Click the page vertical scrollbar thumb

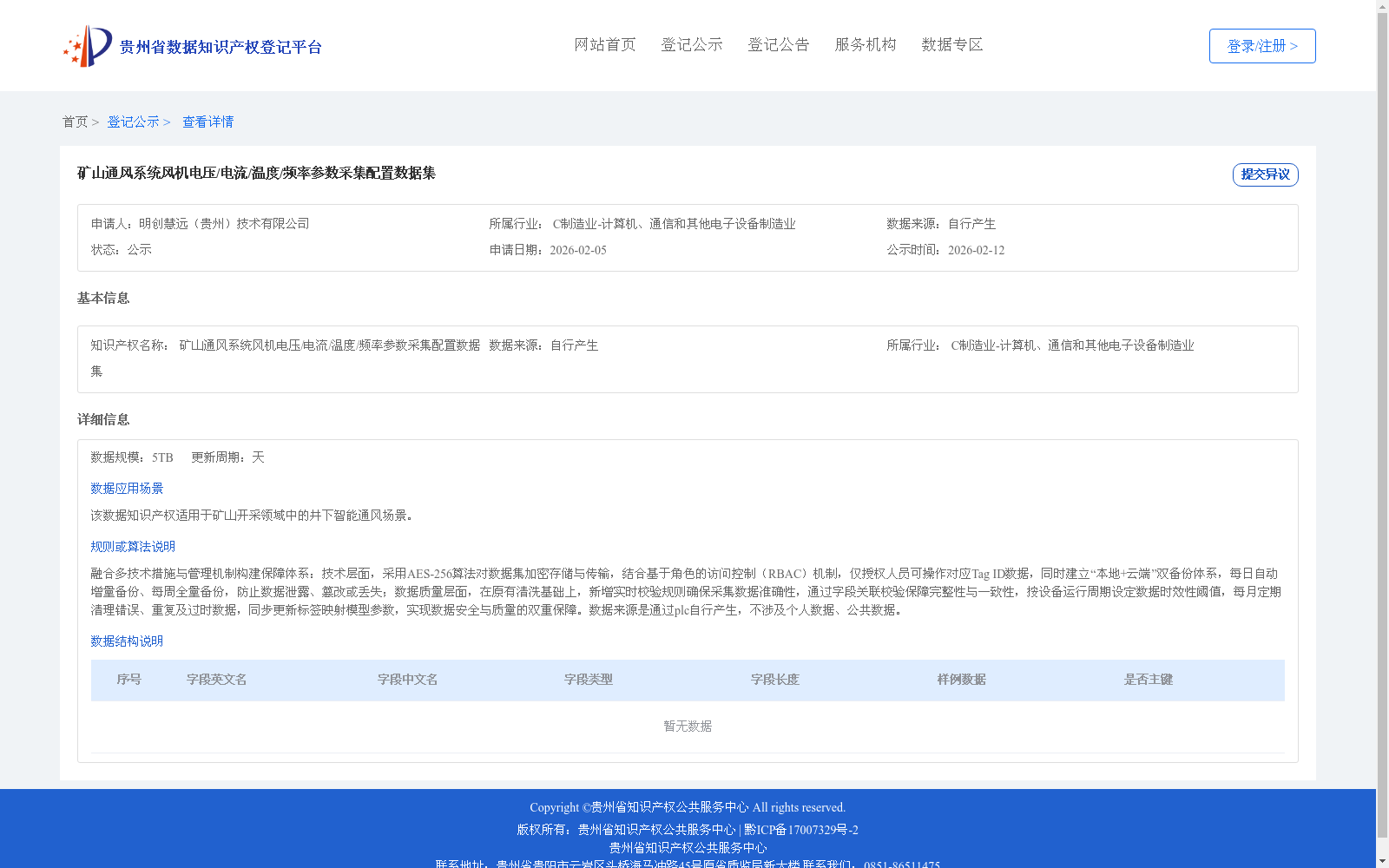[x=1382, y=425]
